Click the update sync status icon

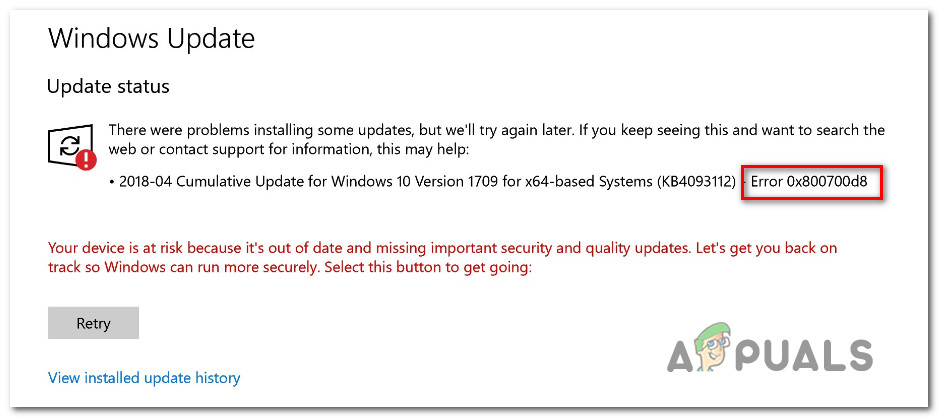(69, 146)
